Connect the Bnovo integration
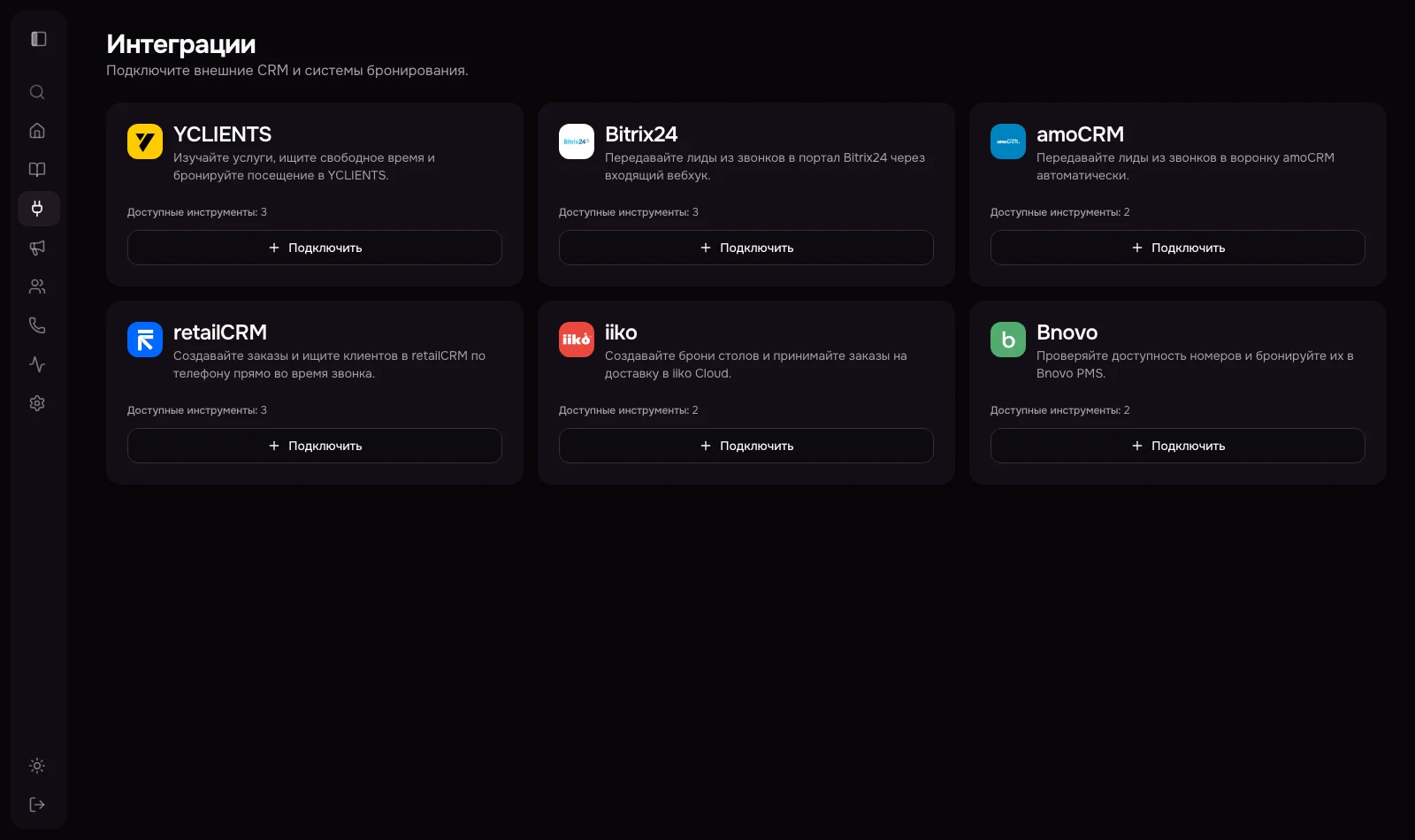 click(1177, 446)
